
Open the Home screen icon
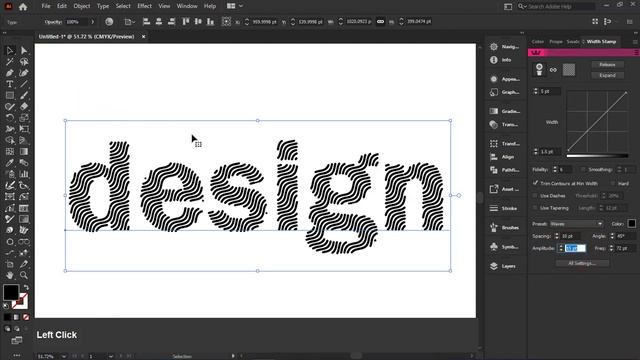click(23, 7)
